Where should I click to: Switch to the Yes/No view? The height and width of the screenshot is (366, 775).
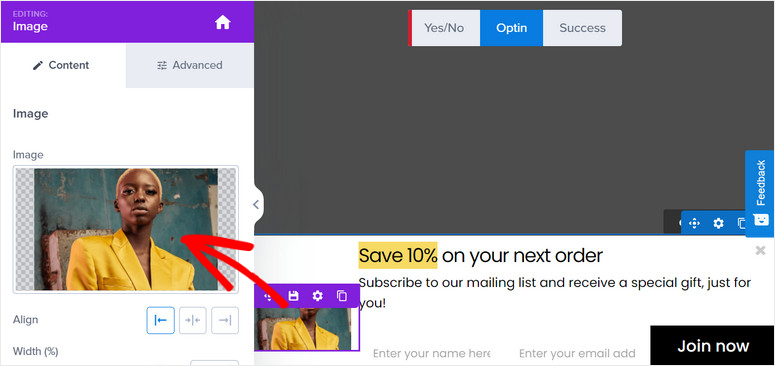[444, 28]
